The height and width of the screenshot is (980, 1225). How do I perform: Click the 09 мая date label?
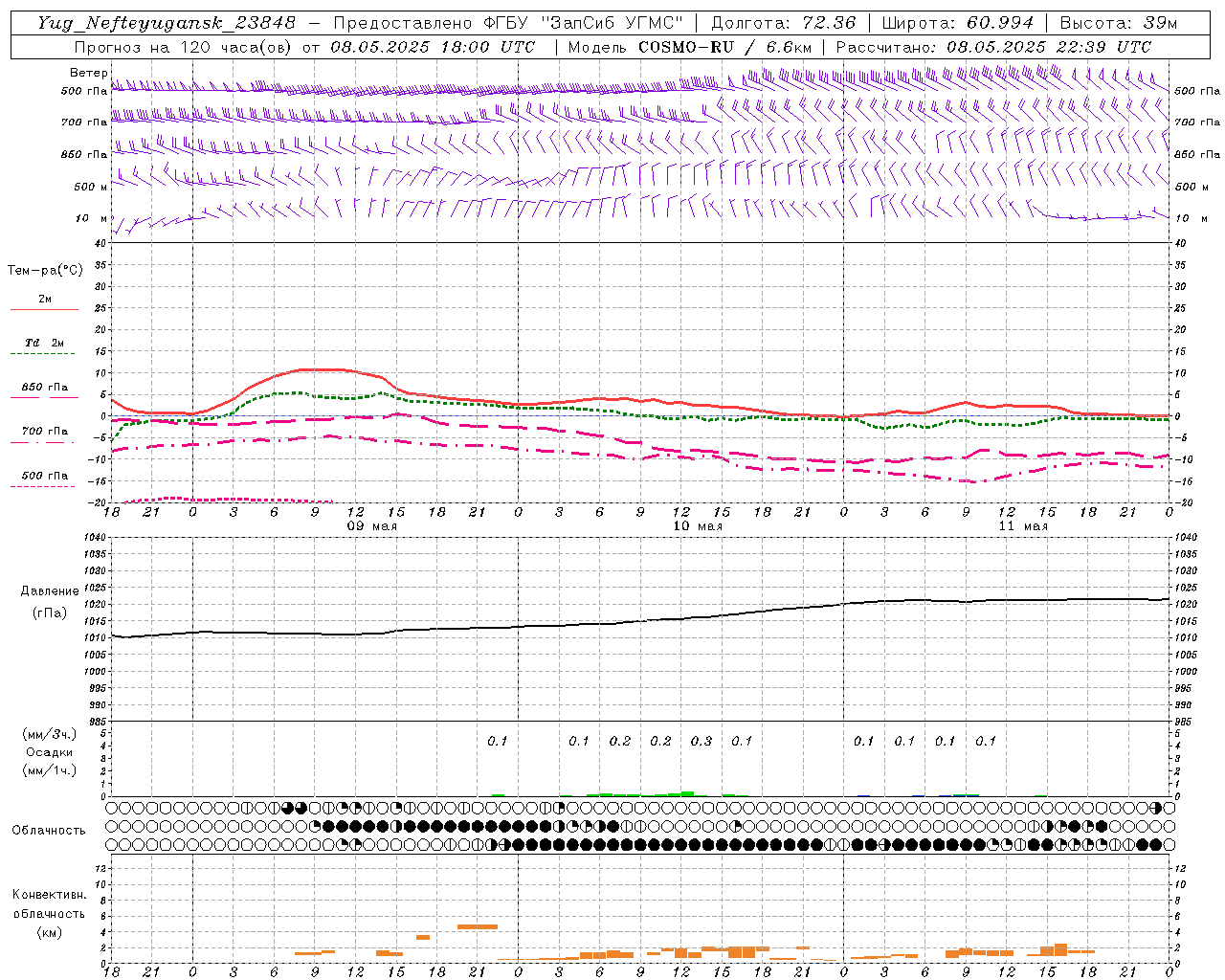pyautogui.click(x=371, y=526)
